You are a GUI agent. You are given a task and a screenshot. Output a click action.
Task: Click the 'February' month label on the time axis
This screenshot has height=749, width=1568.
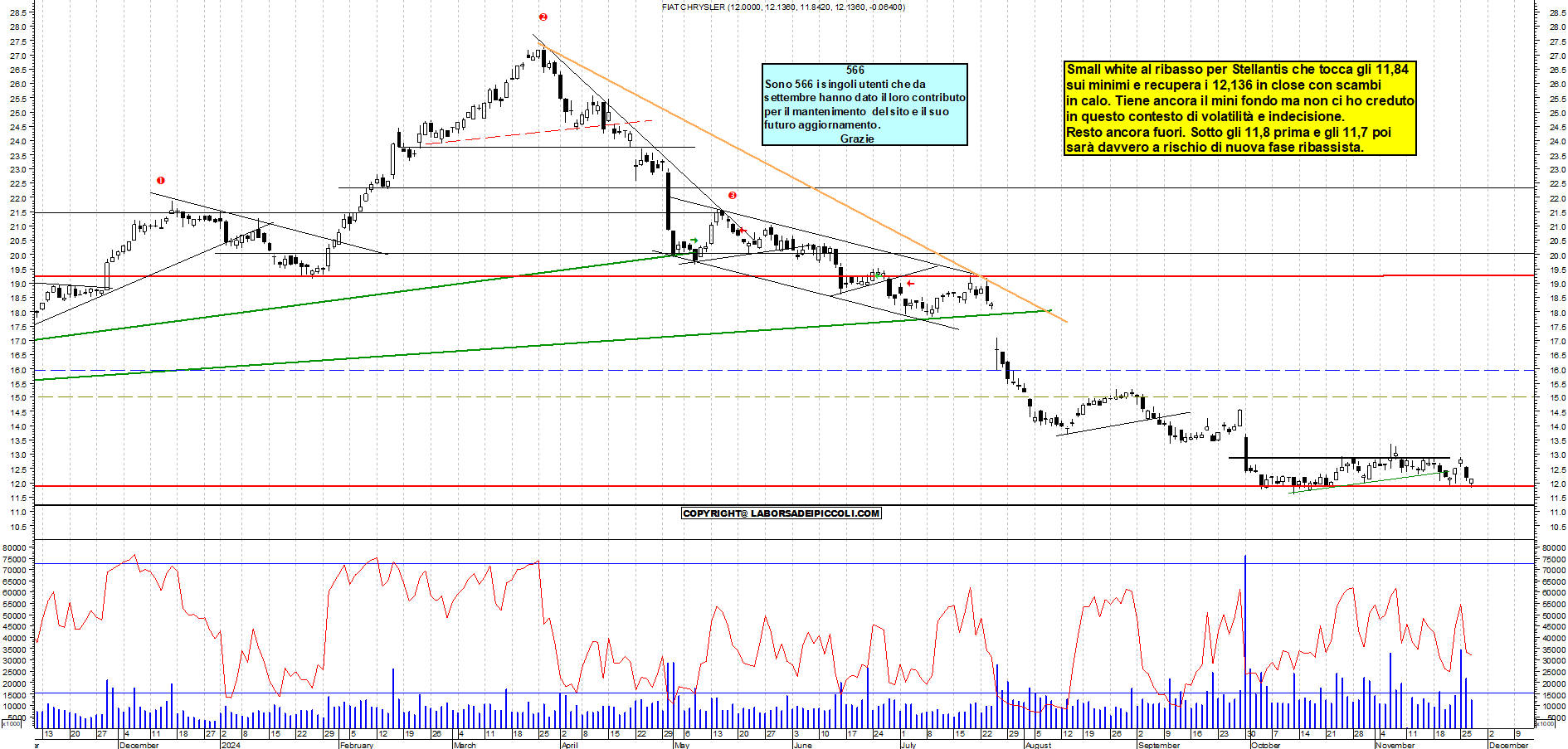click(x=357, y=745)
